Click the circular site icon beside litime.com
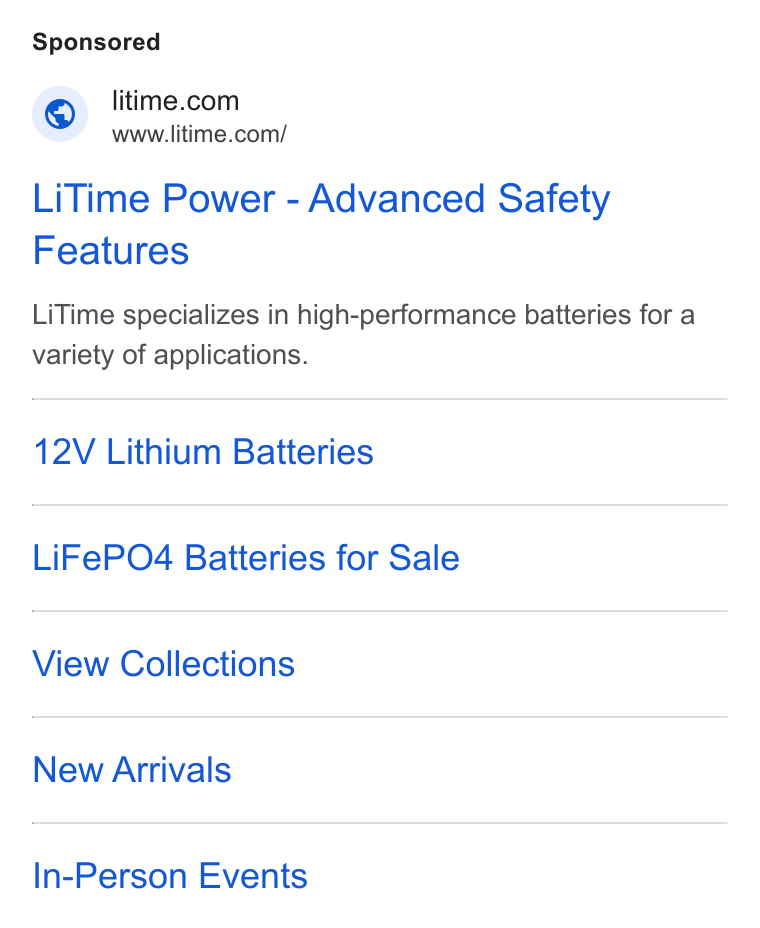The width and height of the screenshot is (760, 928). click(x=60, y=114)
